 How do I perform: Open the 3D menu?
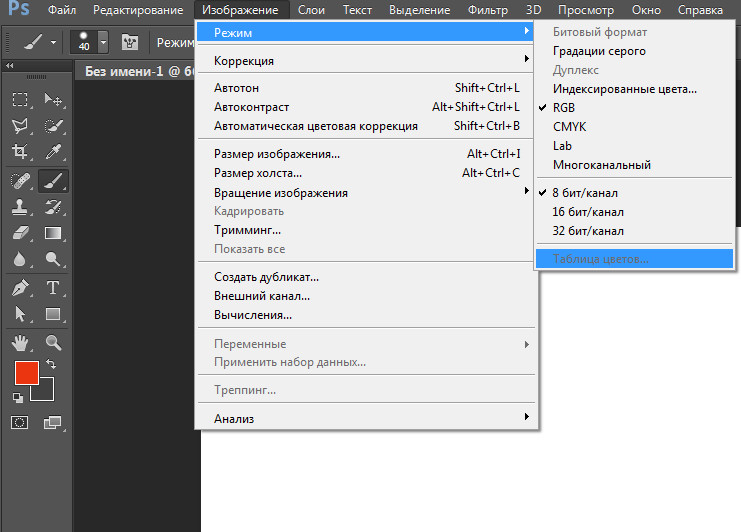534,9
